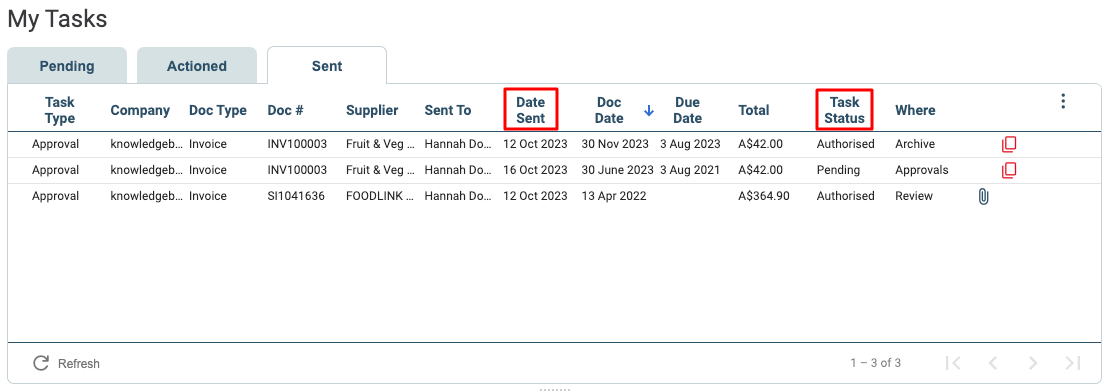Viewport: 1111px width, 392px height.
Task: Click the Refresh circular arrow icon
Action: [x=41, y=363]
